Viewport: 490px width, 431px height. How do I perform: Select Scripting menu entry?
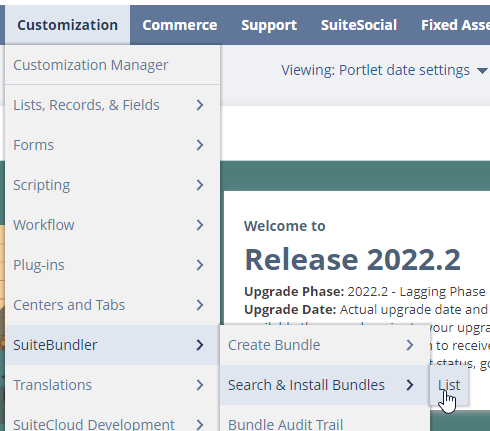click(x=112, y=185)
